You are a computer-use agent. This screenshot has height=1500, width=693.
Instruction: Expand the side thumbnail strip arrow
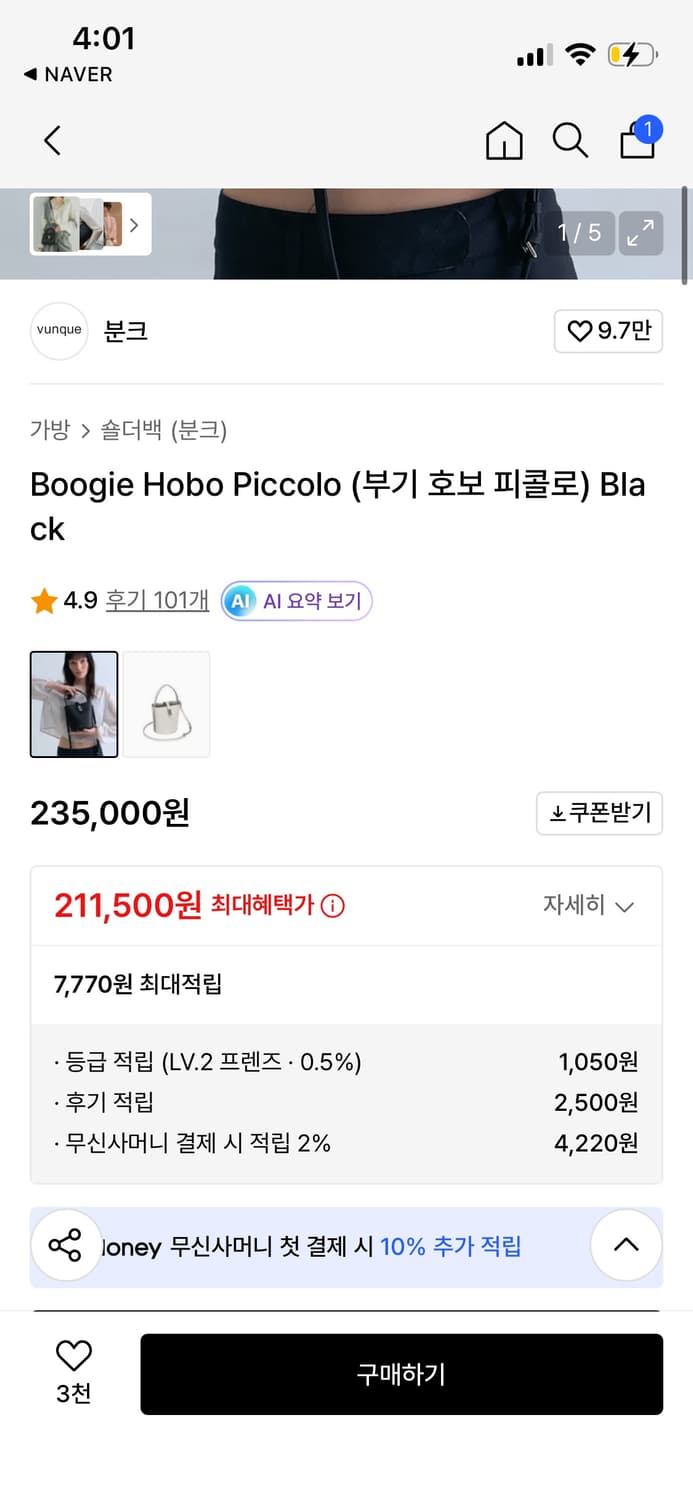[x=134, y=225]
